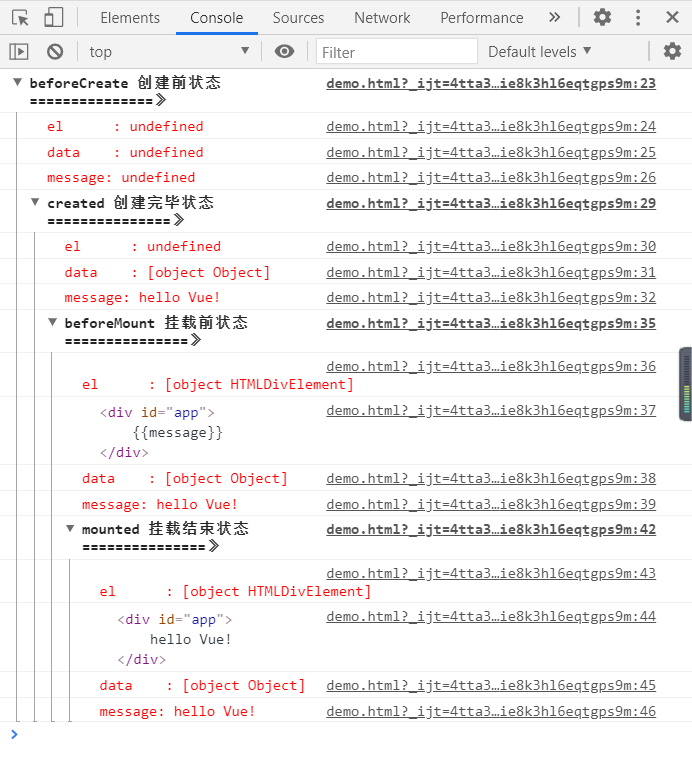Switch to the Network tab

tap(382, 17)
